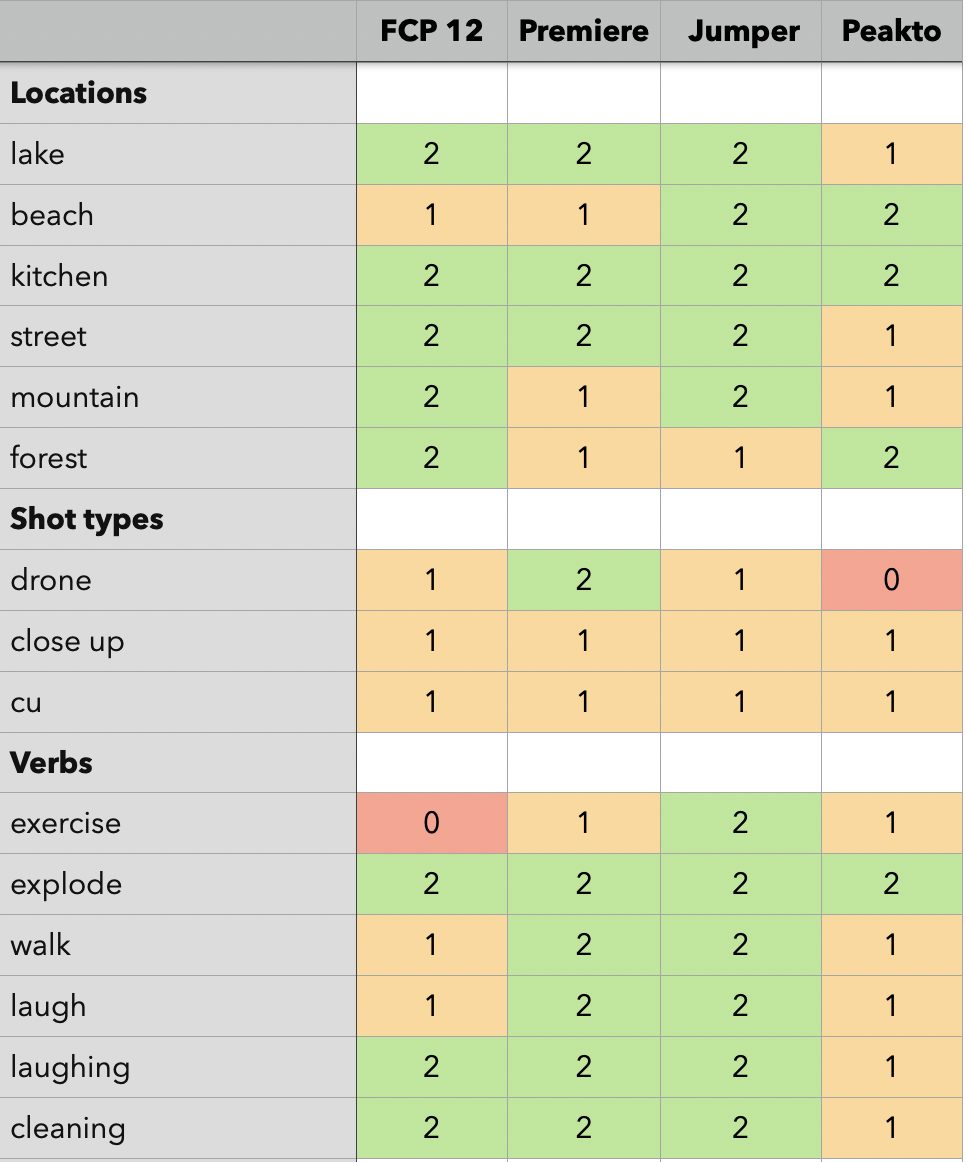Select the Premiere column header cell
This screenshot has width=966, height=1162.
(584, 31)
